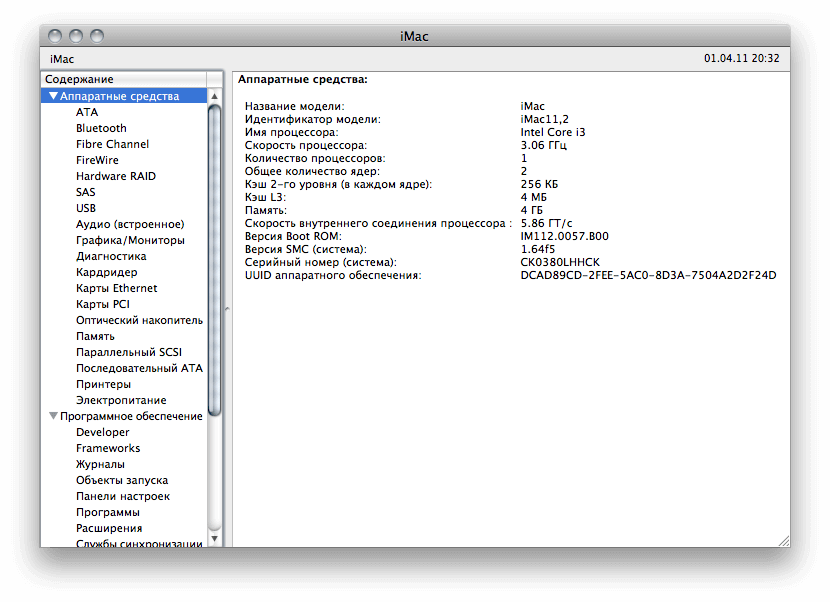Open the Журналы section
The width and height of the screenshot is (830, 602).
pyautogui.click(x=100, y=464)
